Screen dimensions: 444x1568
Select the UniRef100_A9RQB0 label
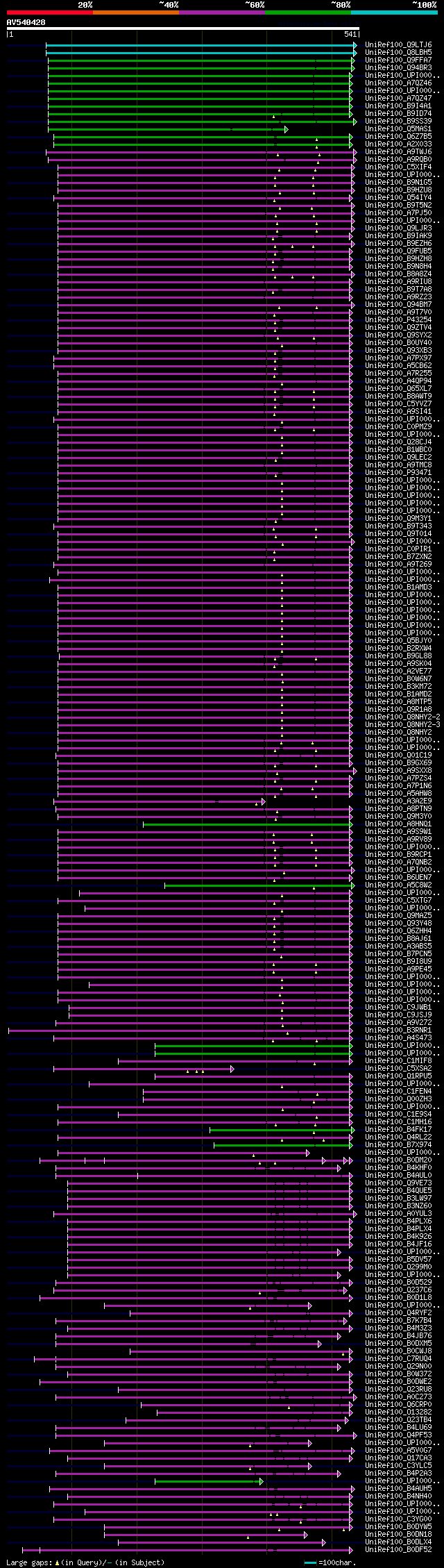pyautogui.click(x=398, y=159)
